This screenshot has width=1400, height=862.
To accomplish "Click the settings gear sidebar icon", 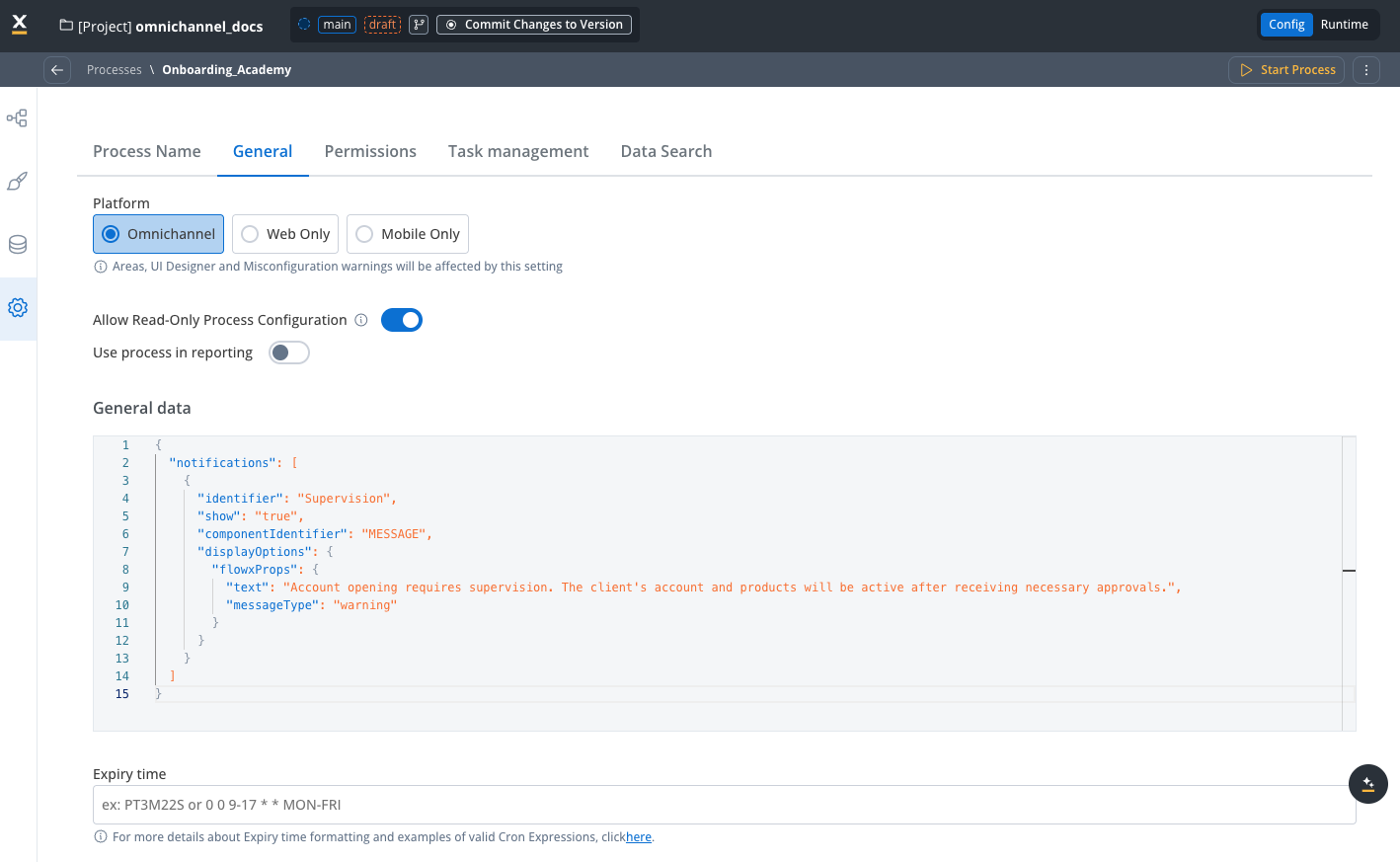I will point(17,308).
